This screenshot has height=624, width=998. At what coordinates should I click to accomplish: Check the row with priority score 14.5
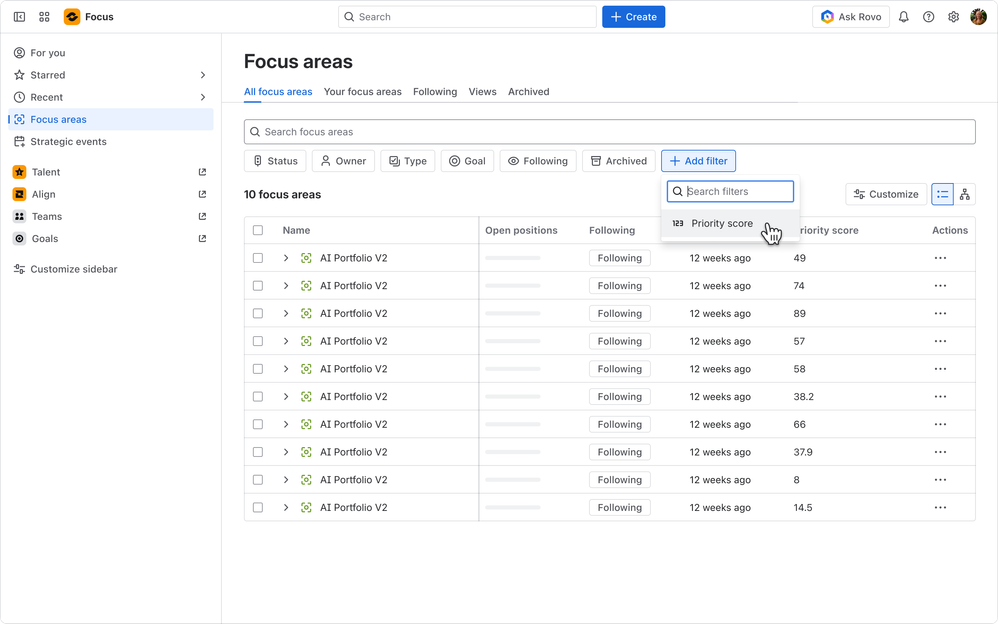(258, 507)
